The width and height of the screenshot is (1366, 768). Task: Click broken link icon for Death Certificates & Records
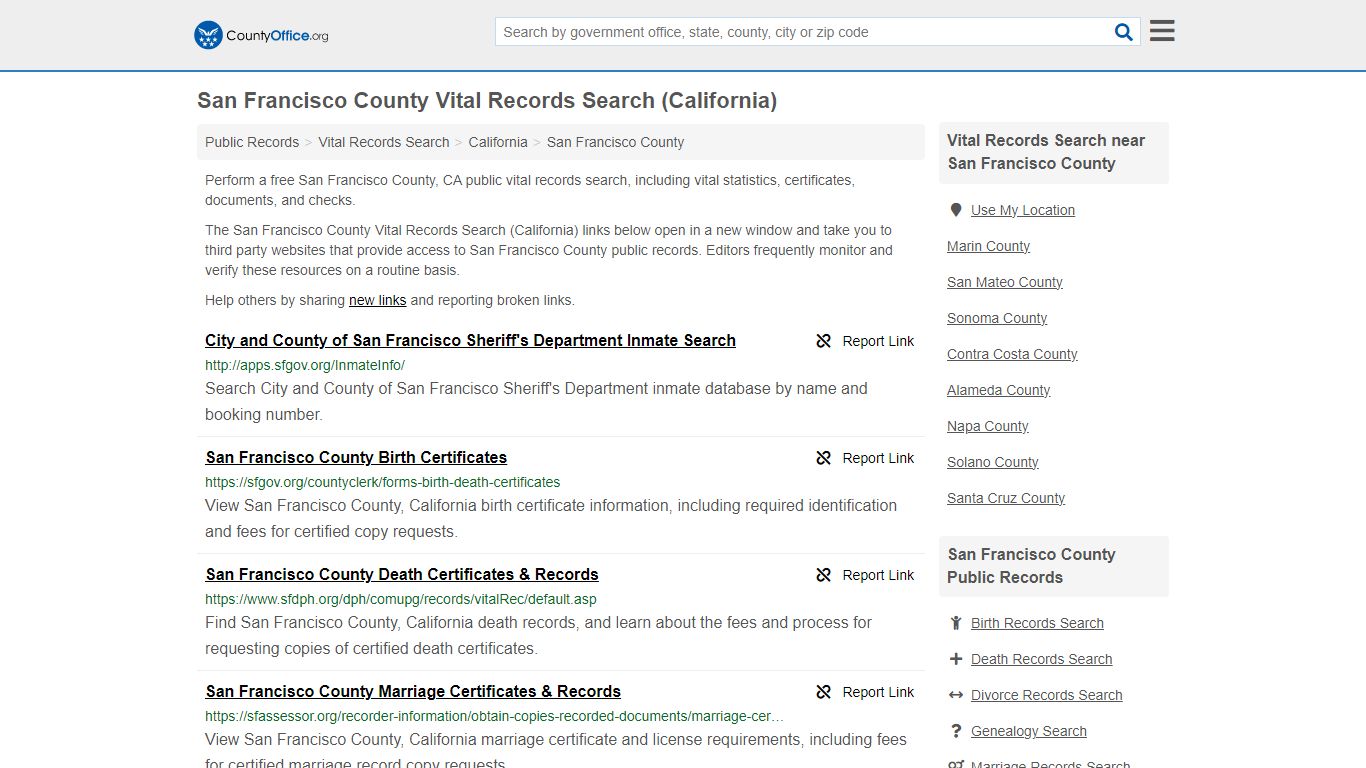coord(823,575)
